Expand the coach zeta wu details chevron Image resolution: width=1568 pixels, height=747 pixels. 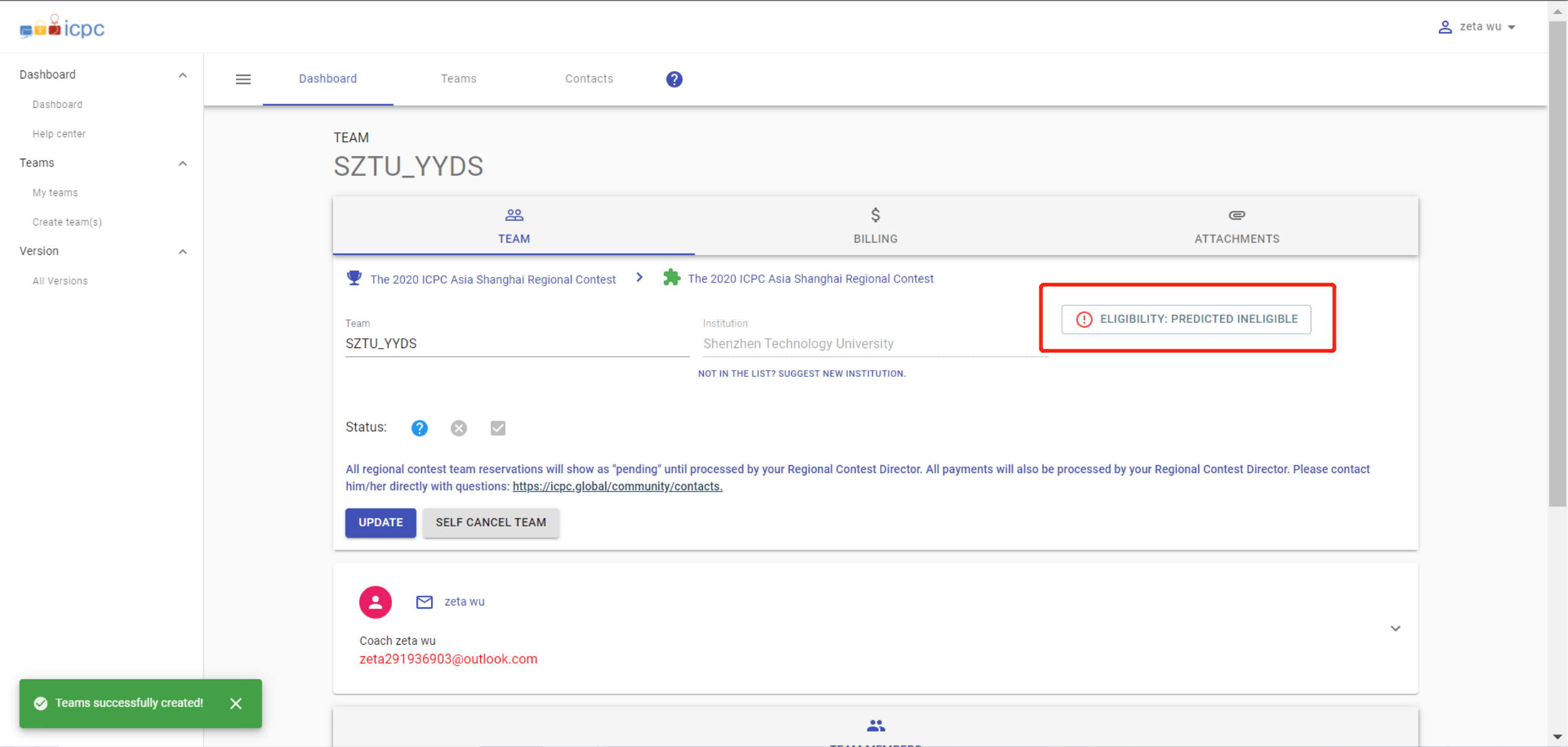[x=1396, y=628]
